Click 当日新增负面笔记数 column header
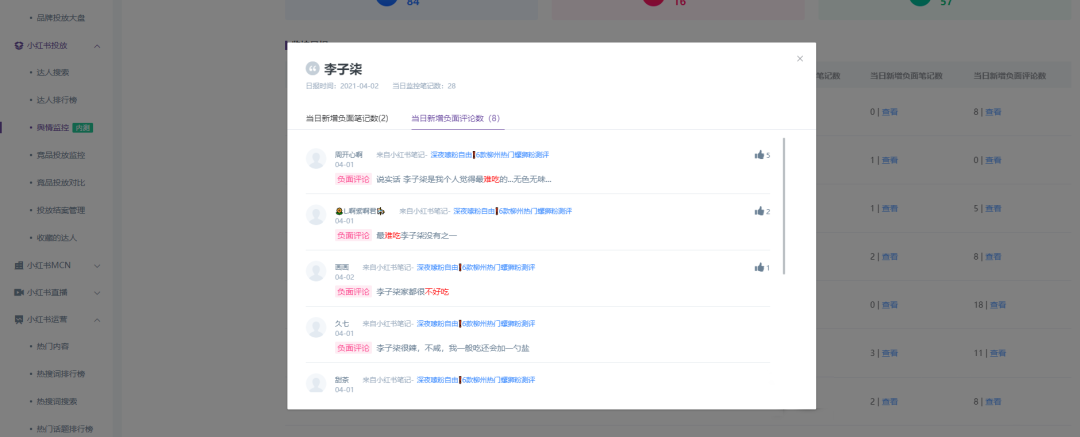1080x437 pixels. [x=906, y=76]
